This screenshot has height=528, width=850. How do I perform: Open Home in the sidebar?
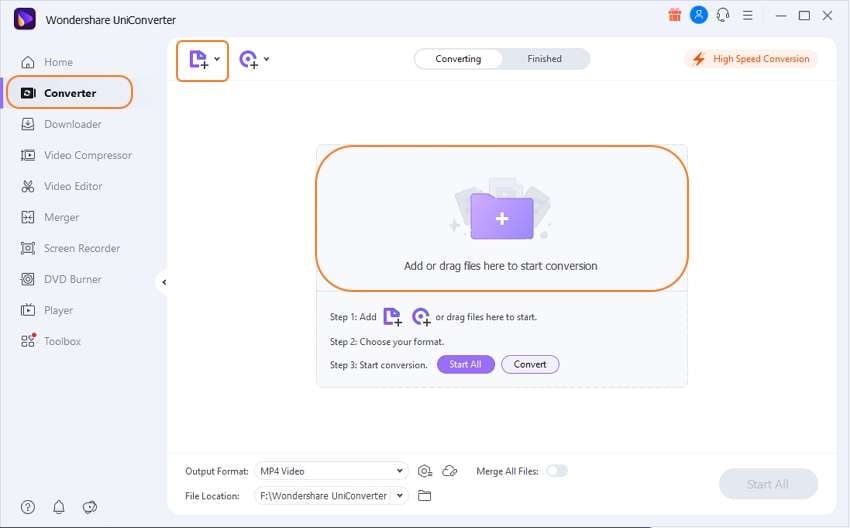[x=58, y=62]
